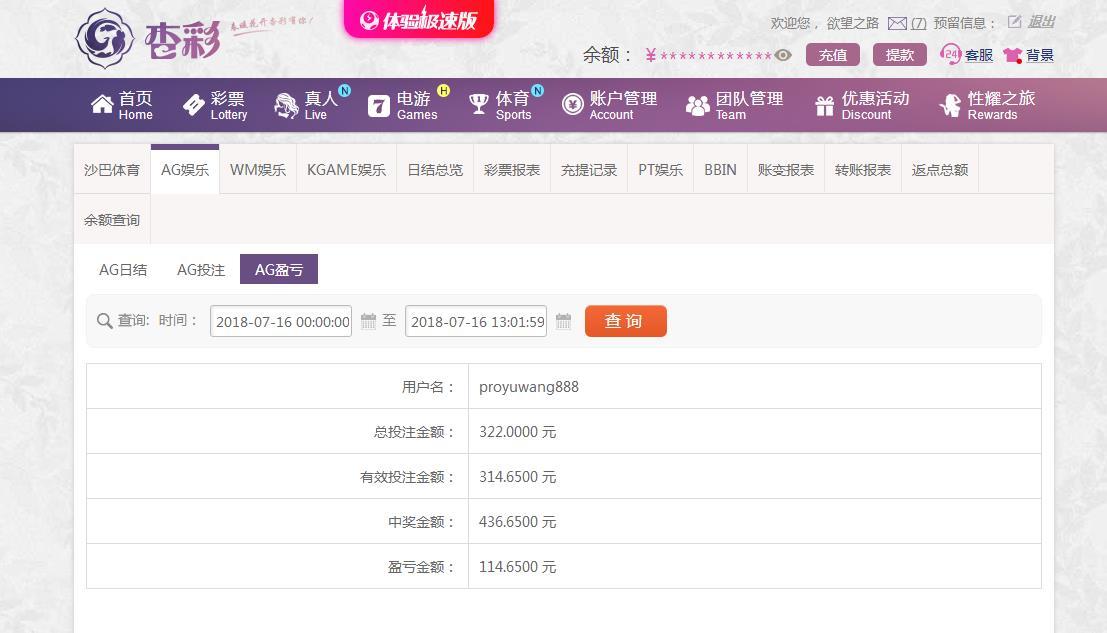Select the AG投注 sub-tab
This screenshot has height=633, width=1107.
(201, 269)
